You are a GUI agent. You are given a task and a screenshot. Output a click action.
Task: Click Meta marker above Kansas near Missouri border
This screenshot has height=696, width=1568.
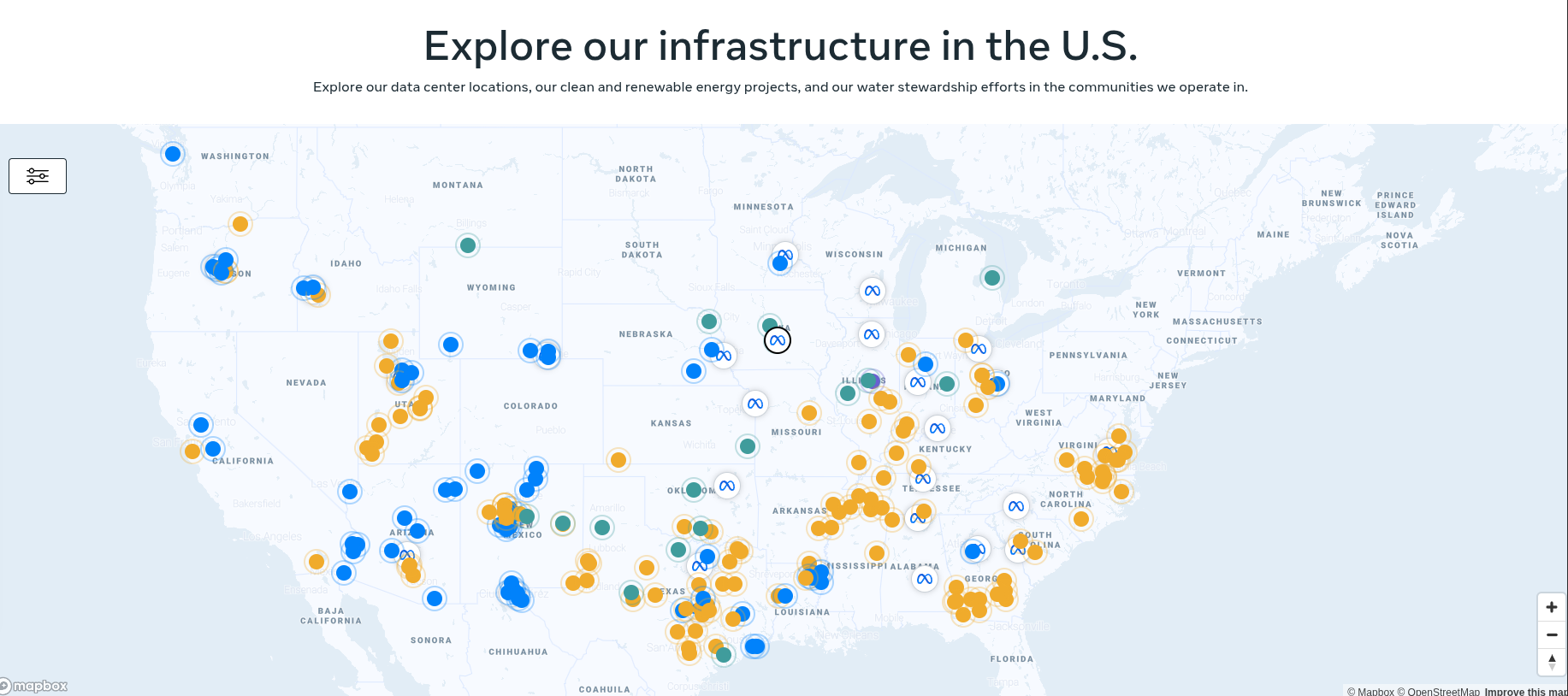pos(754,404)
